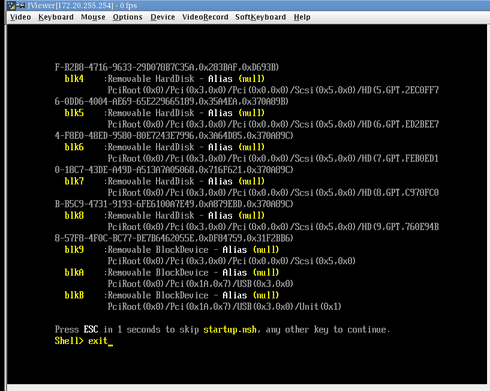The height and width of the screenshot is (391, 490).
Task: Click the line starting F-B2B8-4716-9633
Action: (x=167, y=68)
